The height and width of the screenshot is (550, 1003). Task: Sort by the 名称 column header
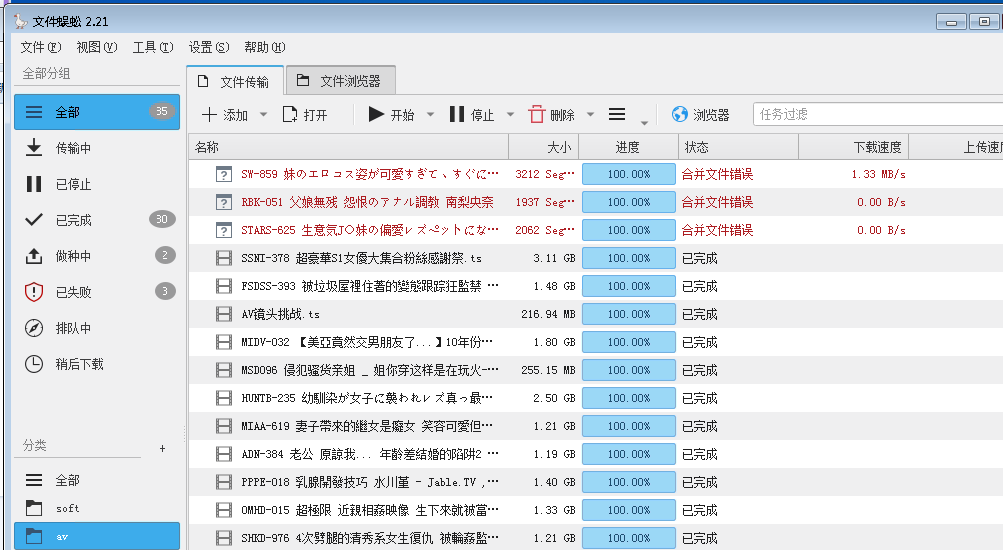(349, 147)
